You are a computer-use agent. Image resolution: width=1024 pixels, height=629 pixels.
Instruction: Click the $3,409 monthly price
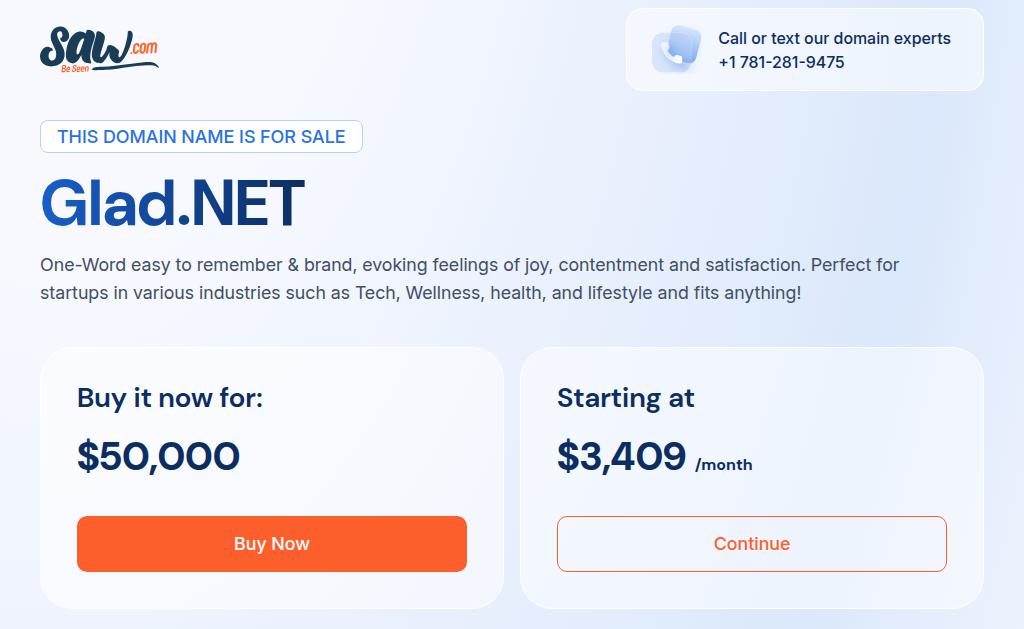pyautogui.click(x=621, y=456)
